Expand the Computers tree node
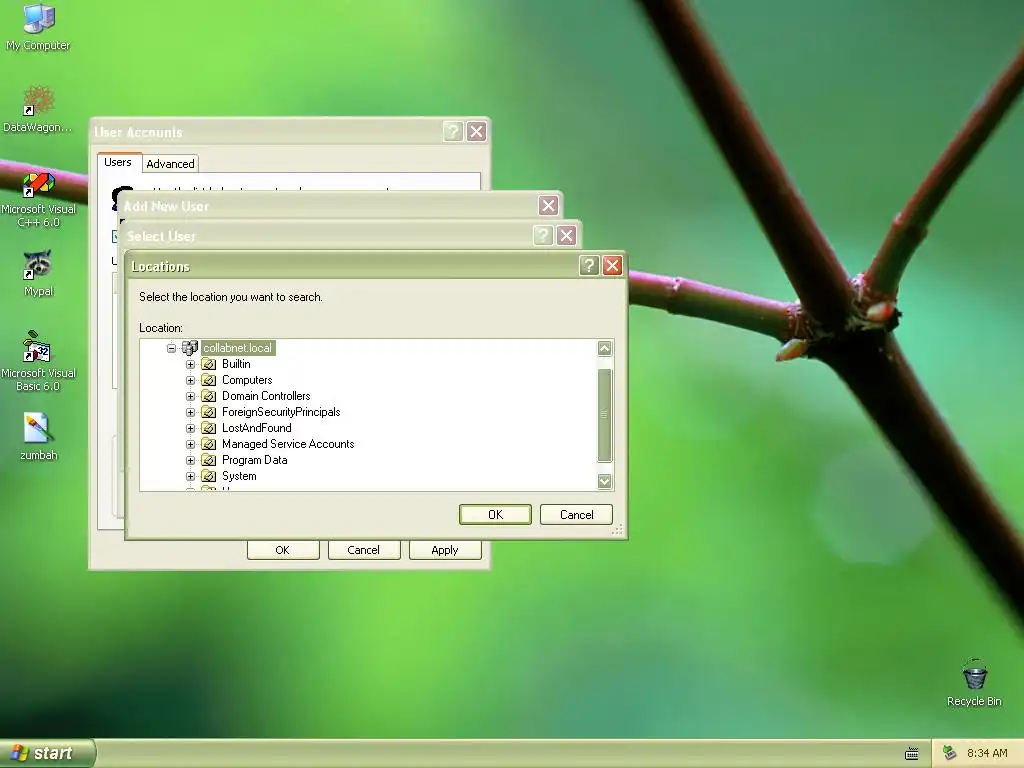1024x768 pixels. [190, 380]
